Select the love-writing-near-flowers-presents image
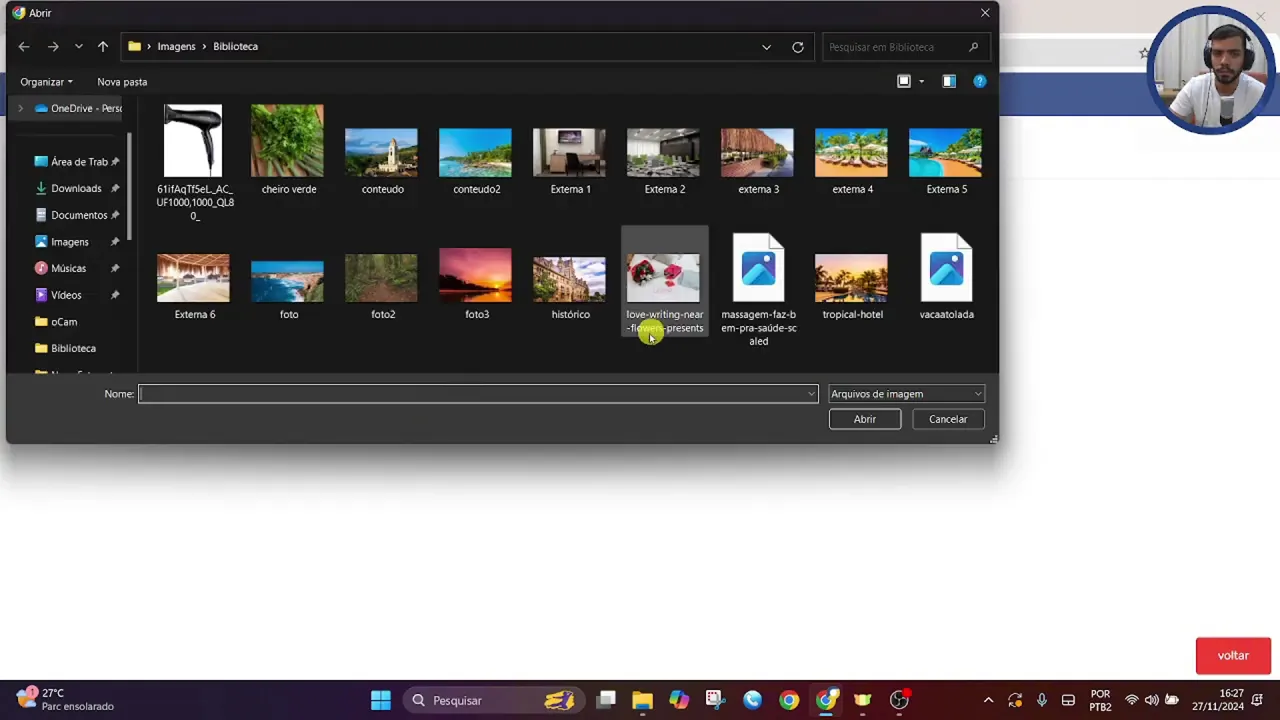 coord(664,281)
